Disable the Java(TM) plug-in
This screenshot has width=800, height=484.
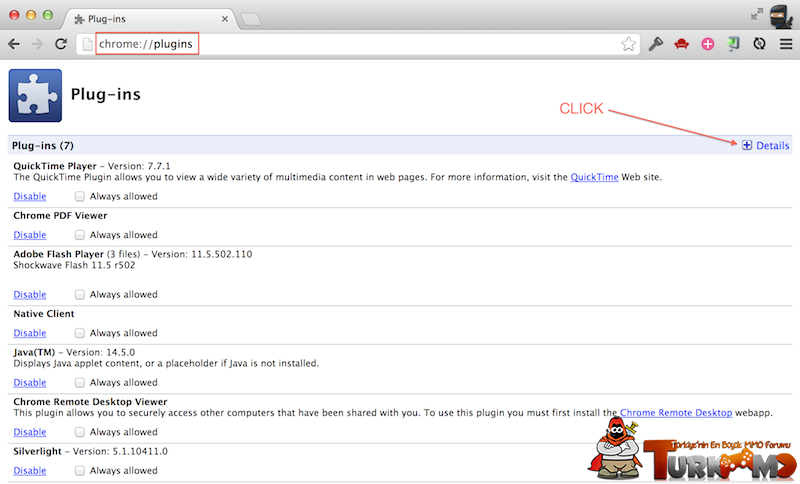pos(30,383)
